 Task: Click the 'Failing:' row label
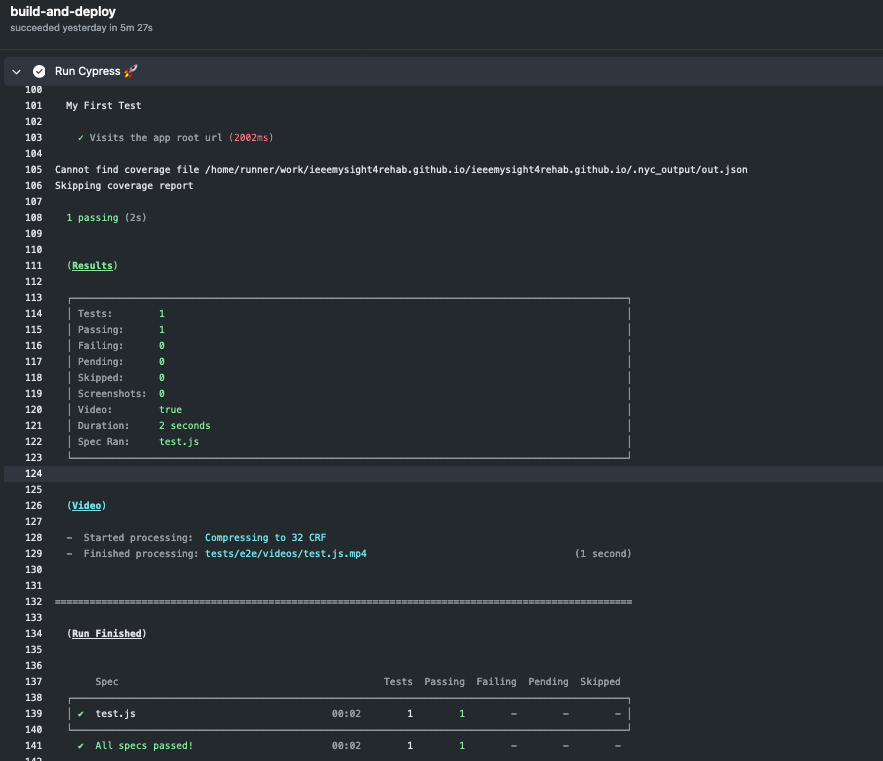100,345
